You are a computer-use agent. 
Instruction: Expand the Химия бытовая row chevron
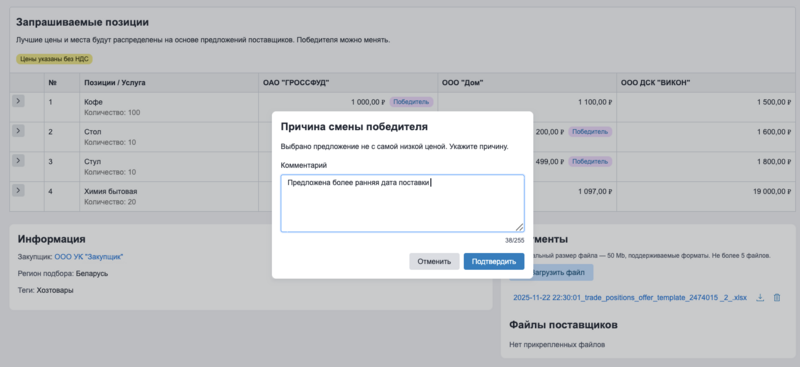pos(18,190)
